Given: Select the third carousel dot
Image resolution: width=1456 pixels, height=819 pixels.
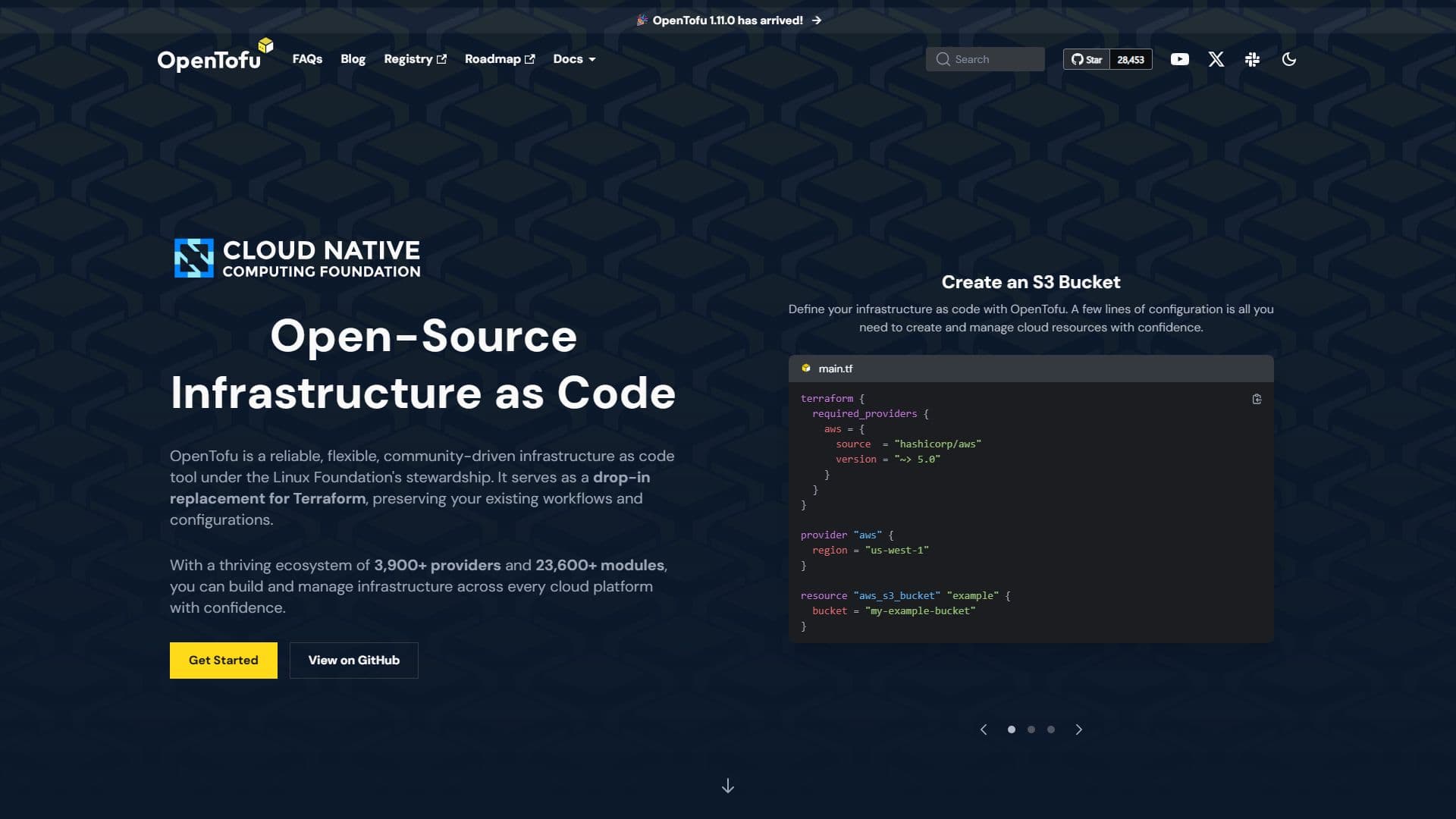Looking at the screenshot, I should point(1050,730).
